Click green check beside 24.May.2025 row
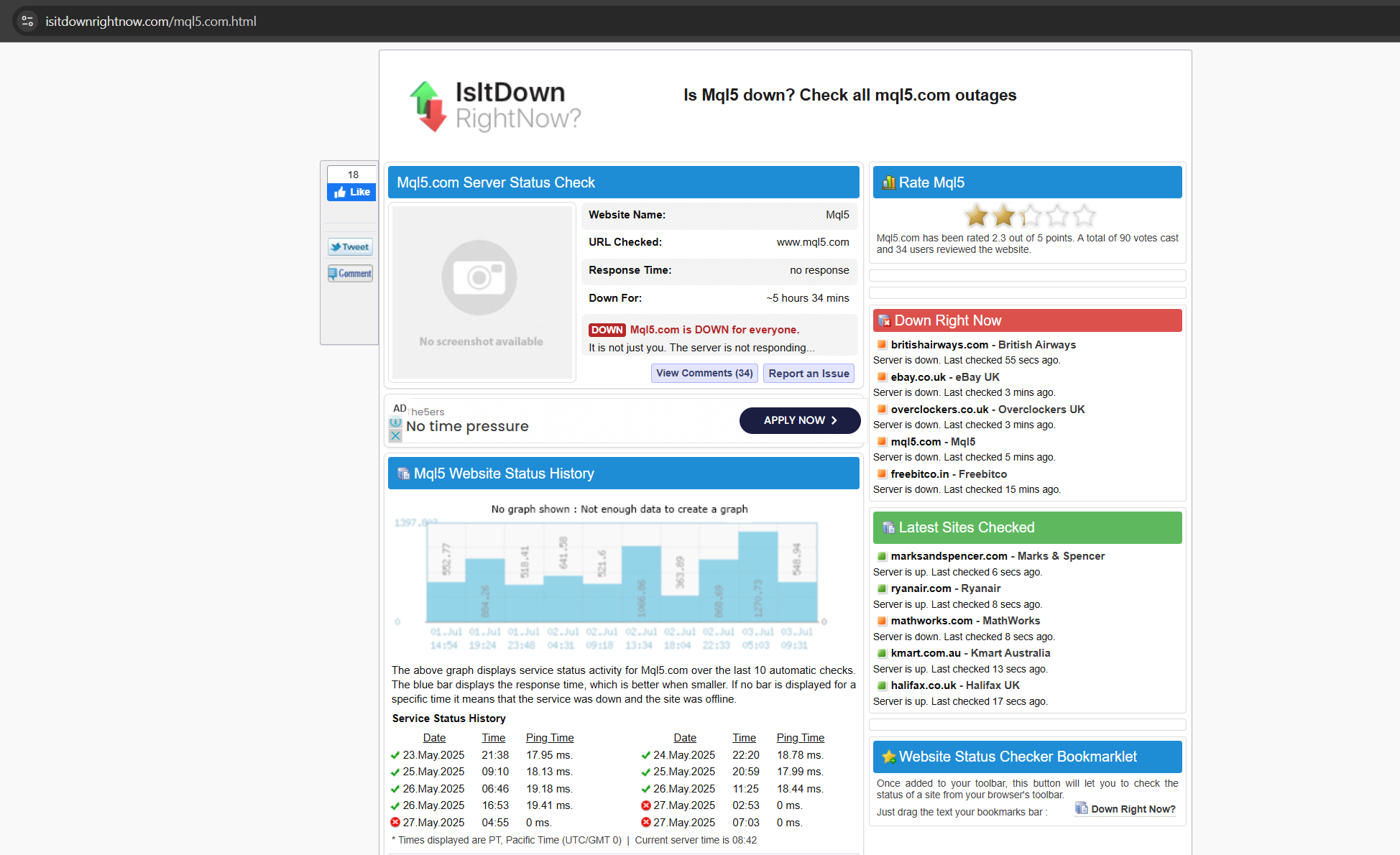The width and height of the screenshot is (1400, 855). click(x=645, y=755)
